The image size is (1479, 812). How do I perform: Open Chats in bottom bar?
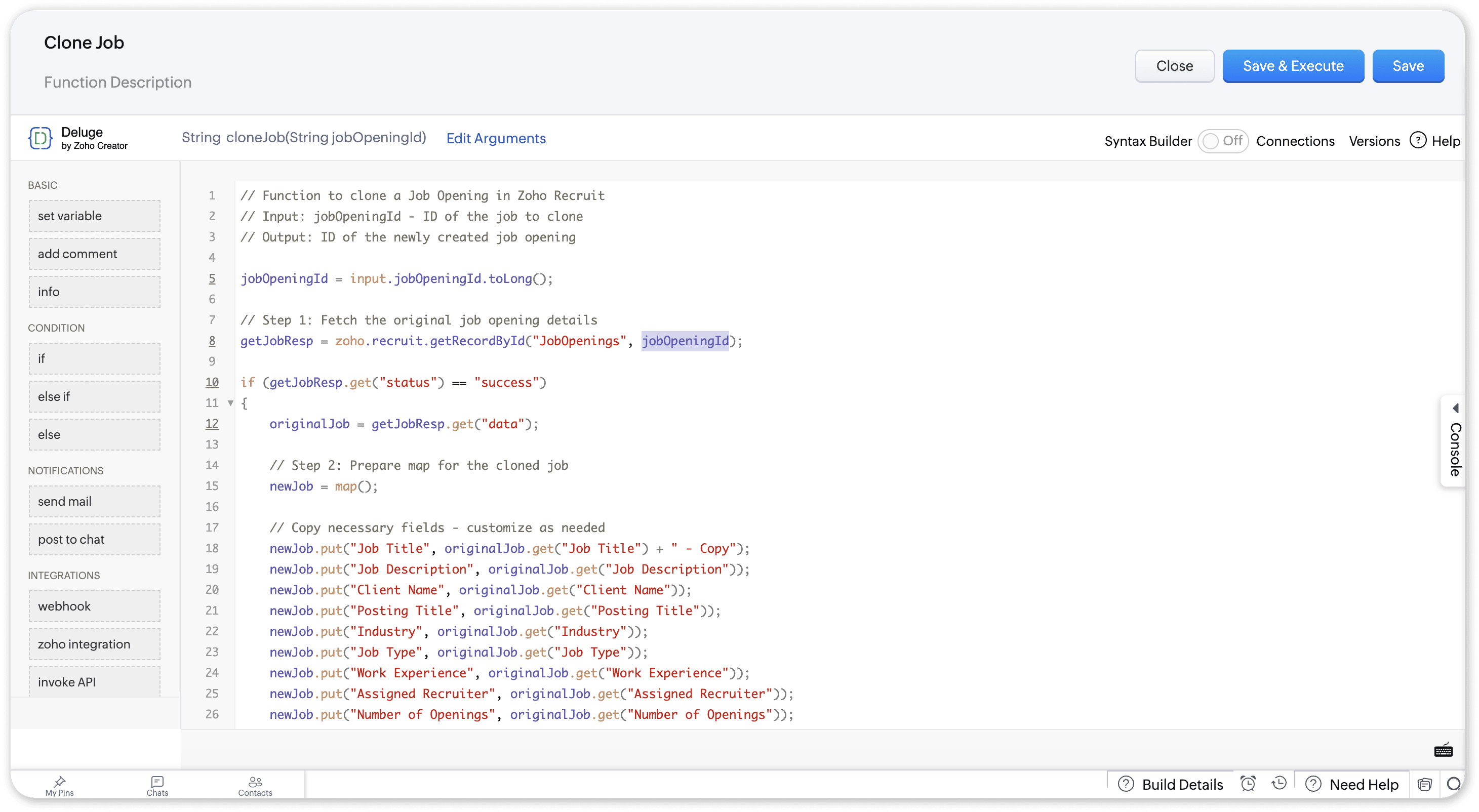pyautogui.click(x=157, y=786)
